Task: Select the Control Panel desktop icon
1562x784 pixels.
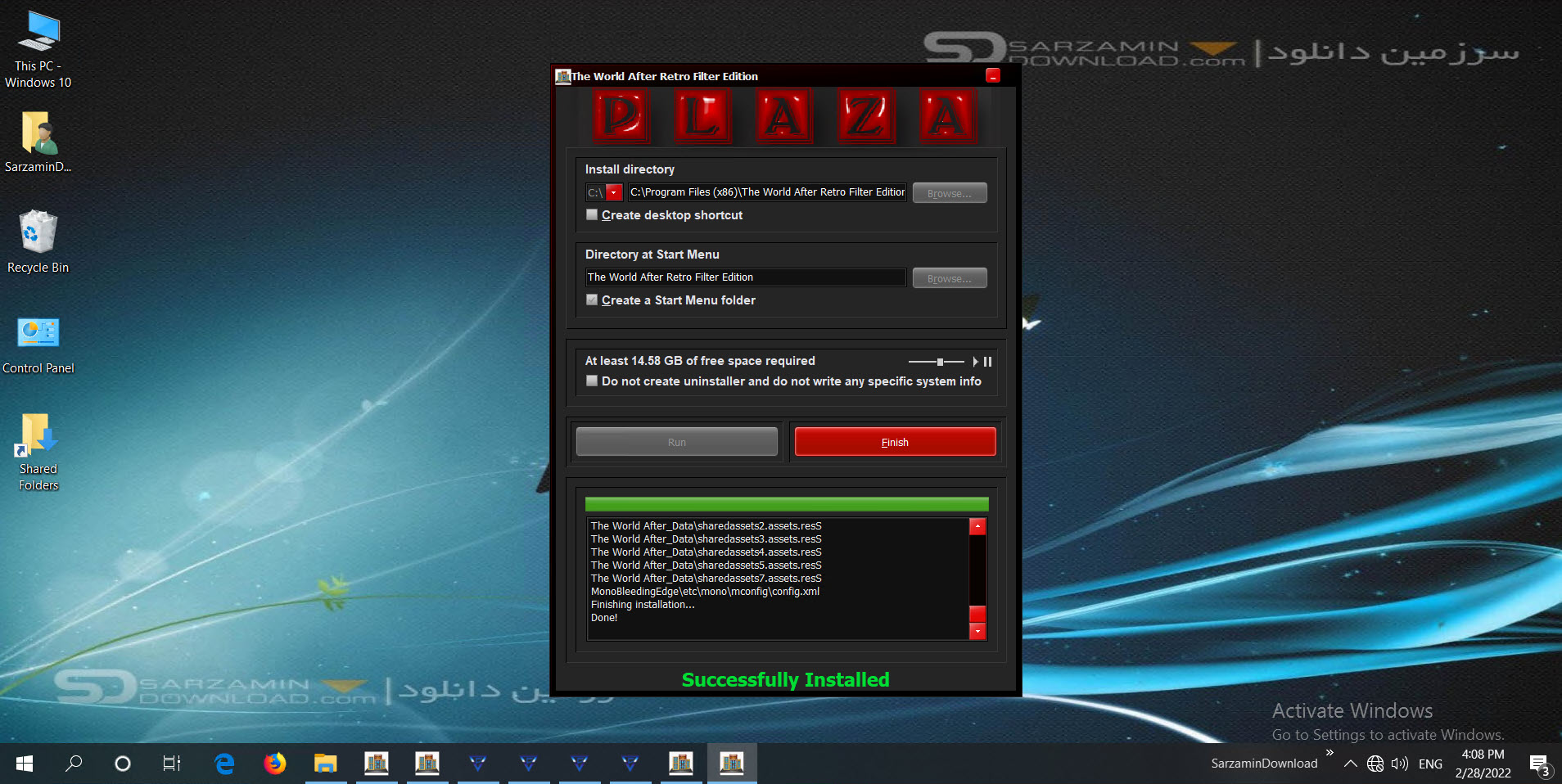Action: pos(38,344)
